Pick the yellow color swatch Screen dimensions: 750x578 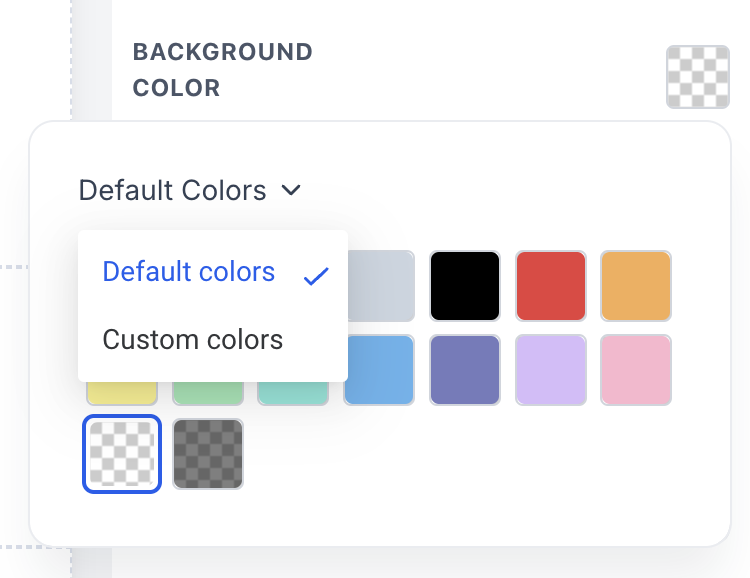tap(121, 393)
